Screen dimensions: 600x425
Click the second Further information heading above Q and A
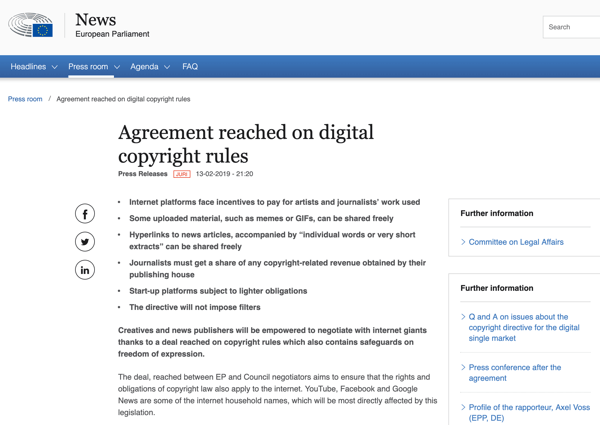[497, 288]
